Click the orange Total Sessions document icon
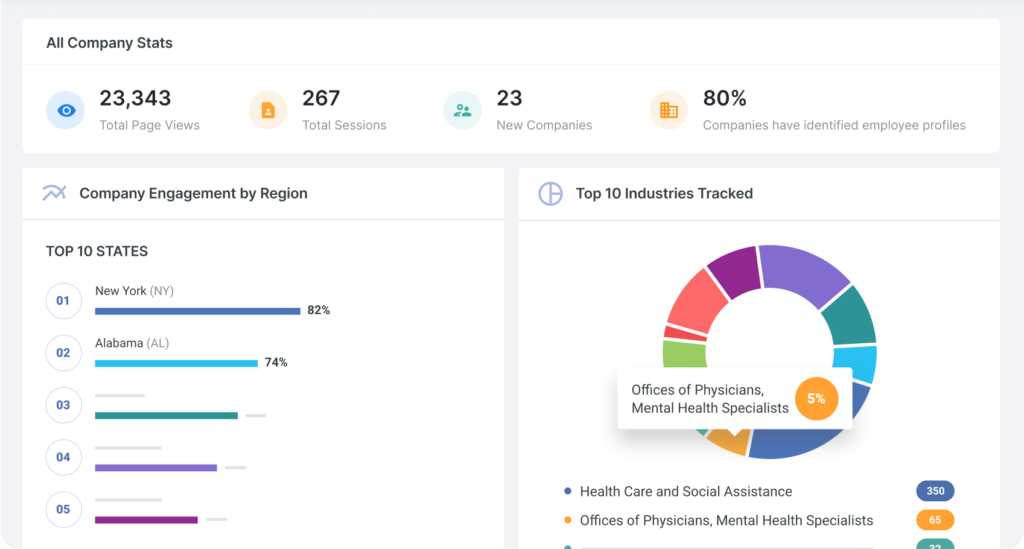Viewport: 1024px width, 549px height. click(268, 110)
